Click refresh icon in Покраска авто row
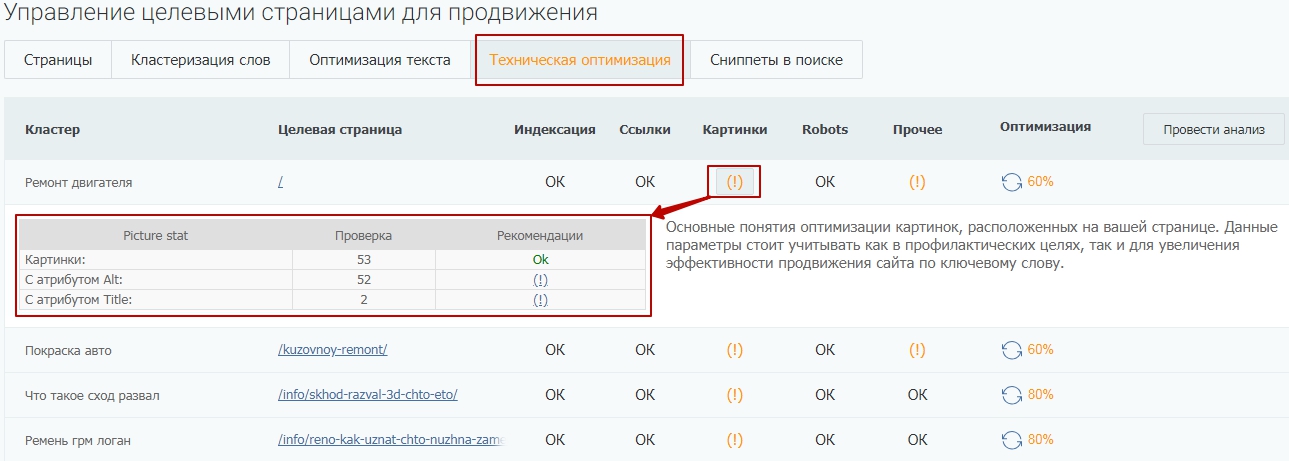 pyautogui.click(x=1012, y=350)
